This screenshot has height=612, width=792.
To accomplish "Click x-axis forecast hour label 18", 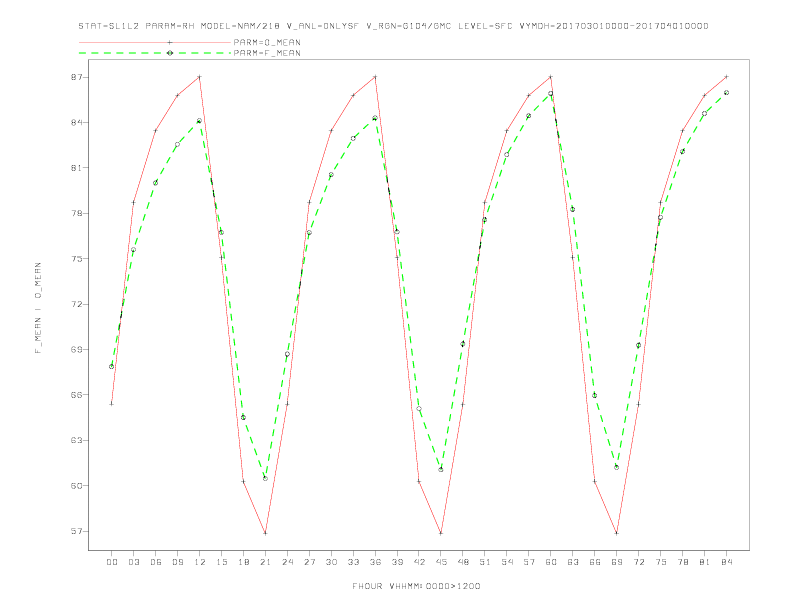I will (x=243, y=562).
